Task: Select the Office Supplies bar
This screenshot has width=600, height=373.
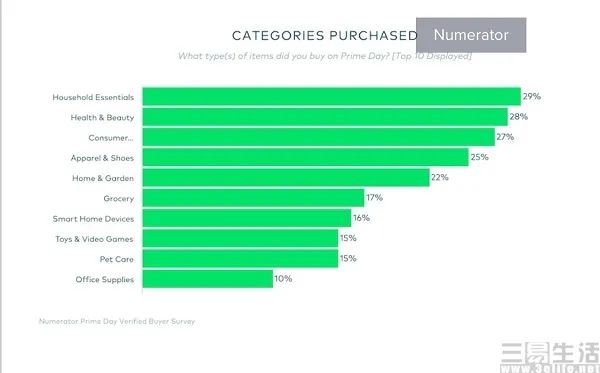Action: [x=208, y=279]
